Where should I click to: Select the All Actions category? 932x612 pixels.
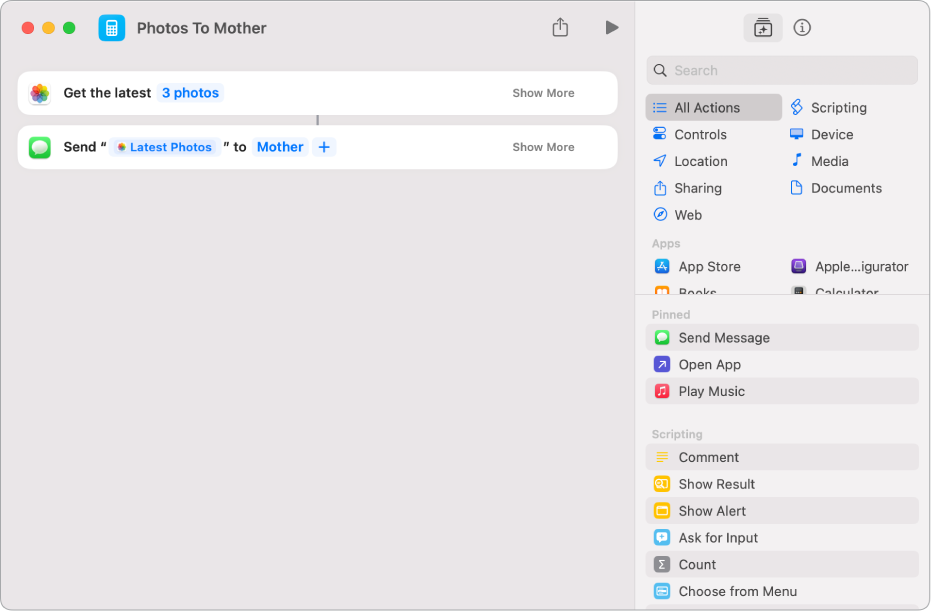pos(714,108)
